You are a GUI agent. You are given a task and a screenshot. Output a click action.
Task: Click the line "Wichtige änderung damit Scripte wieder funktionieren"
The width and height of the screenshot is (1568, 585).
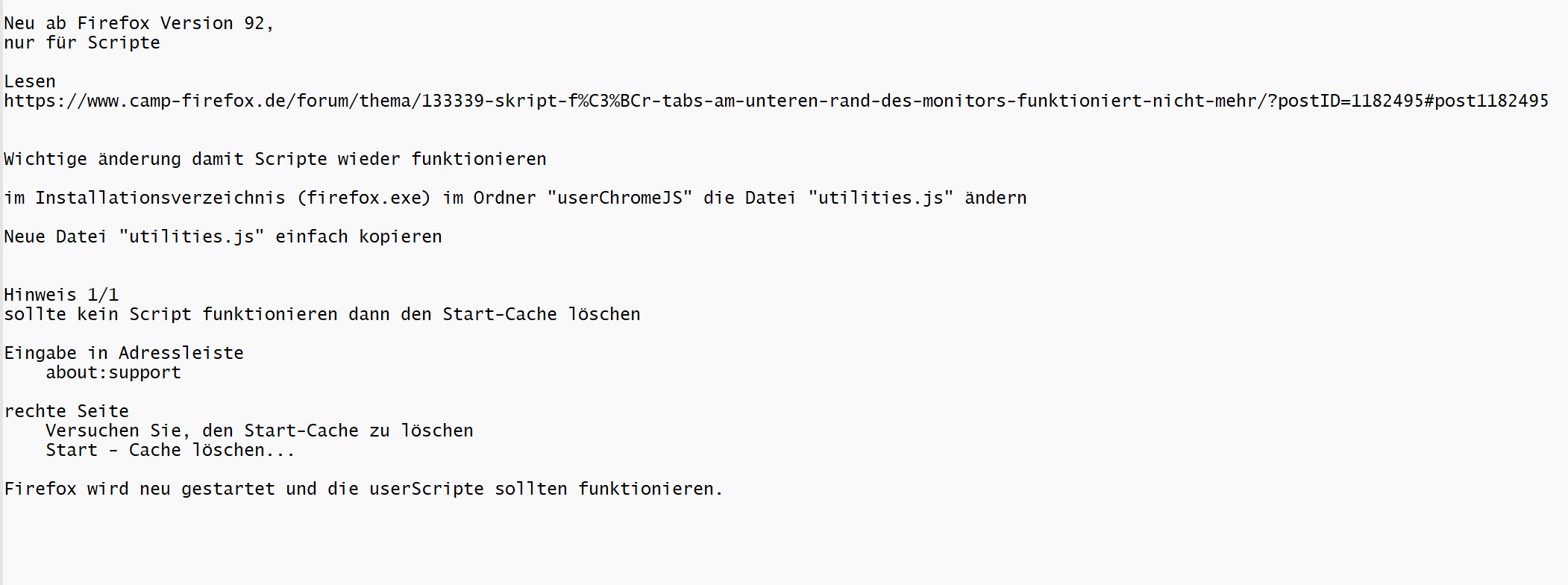(275, 159)
